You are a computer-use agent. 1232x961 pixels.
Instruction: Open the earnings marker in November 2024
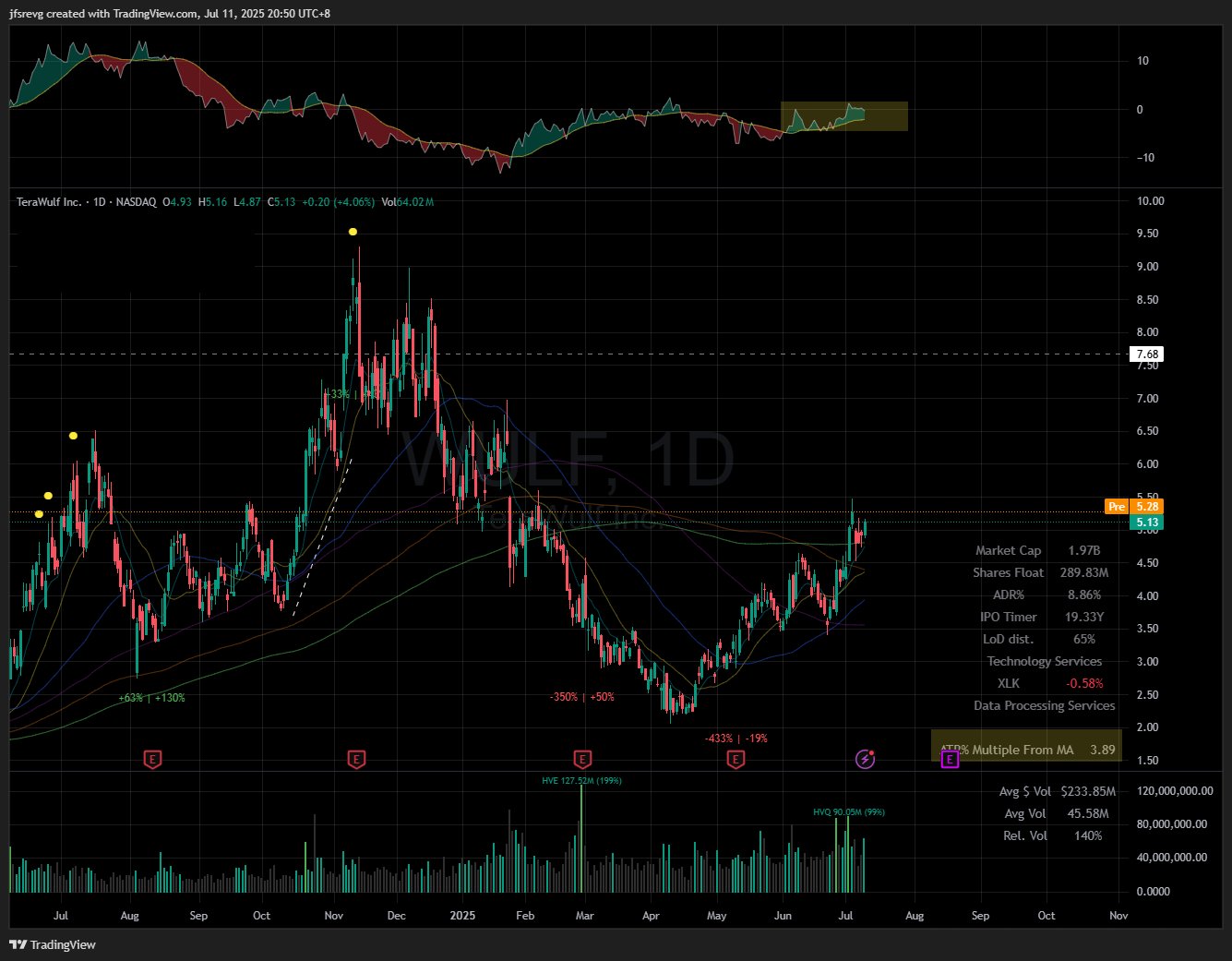(x=356, y=760)
